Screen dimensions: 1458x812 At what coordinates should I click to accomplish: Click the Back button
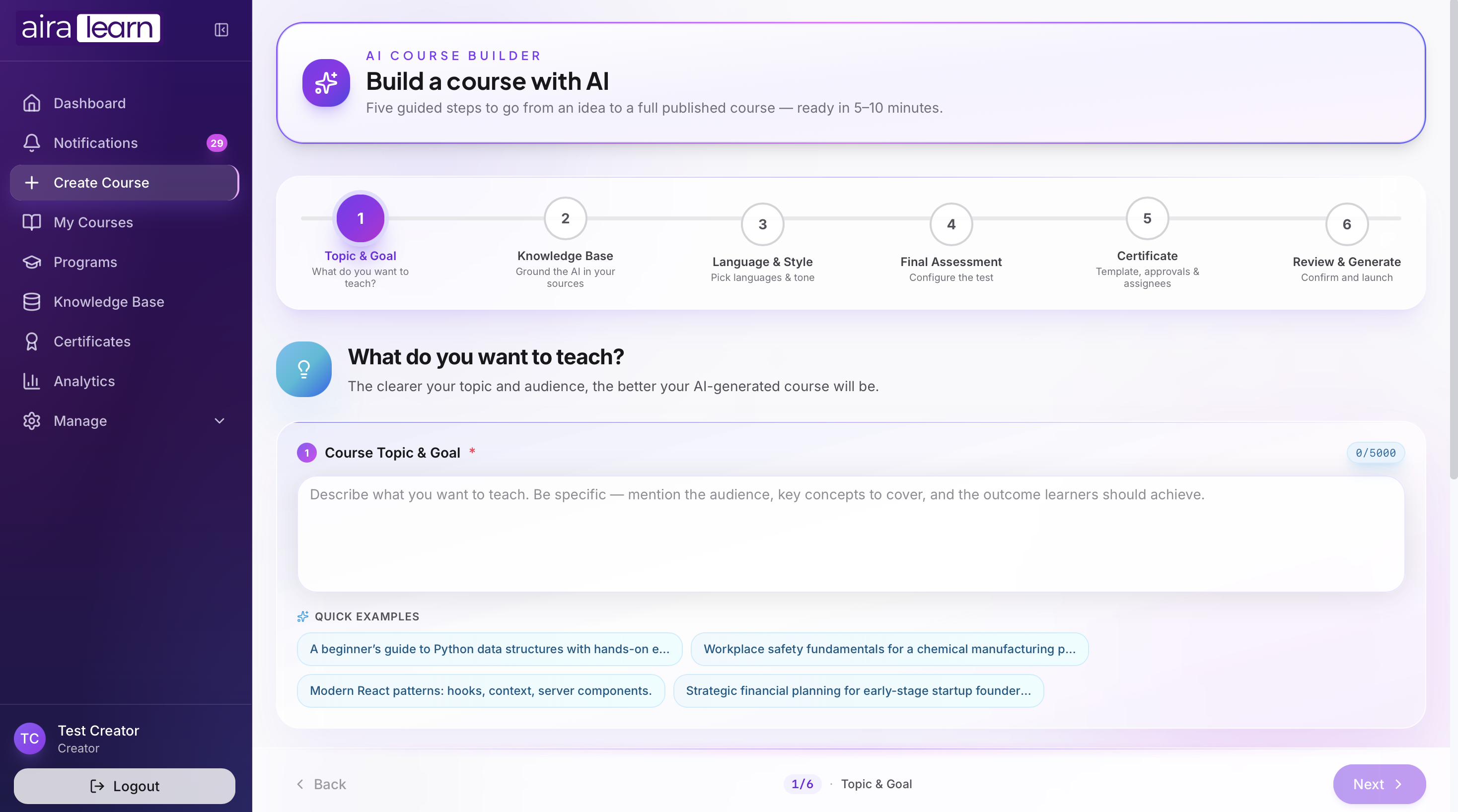pos(321,784)
